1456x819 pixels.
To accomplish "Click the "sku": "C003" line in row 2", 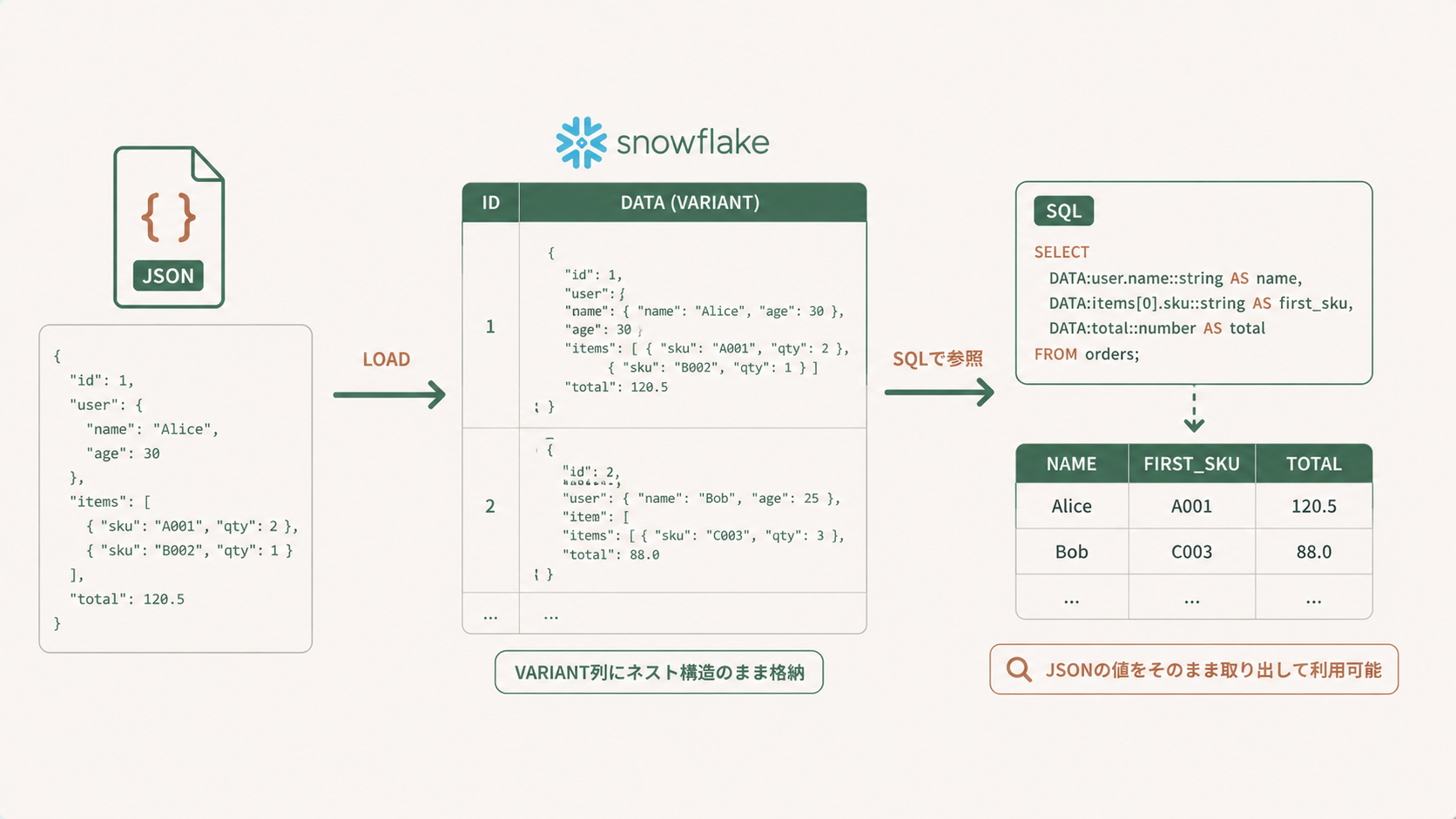I will [703, 535].
